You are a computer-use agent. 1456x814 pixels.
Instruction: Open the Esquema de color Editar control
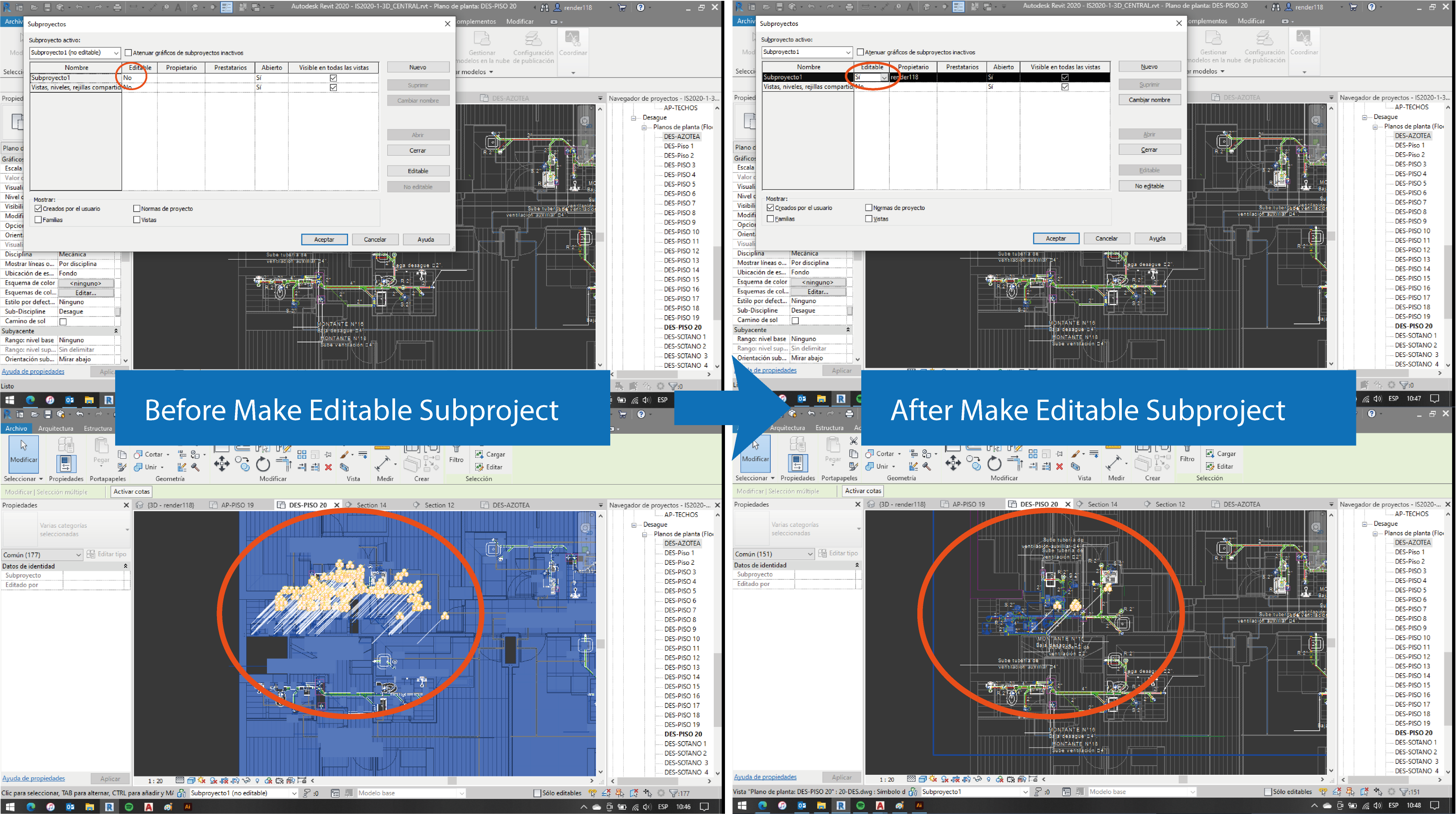pos(86,293)
